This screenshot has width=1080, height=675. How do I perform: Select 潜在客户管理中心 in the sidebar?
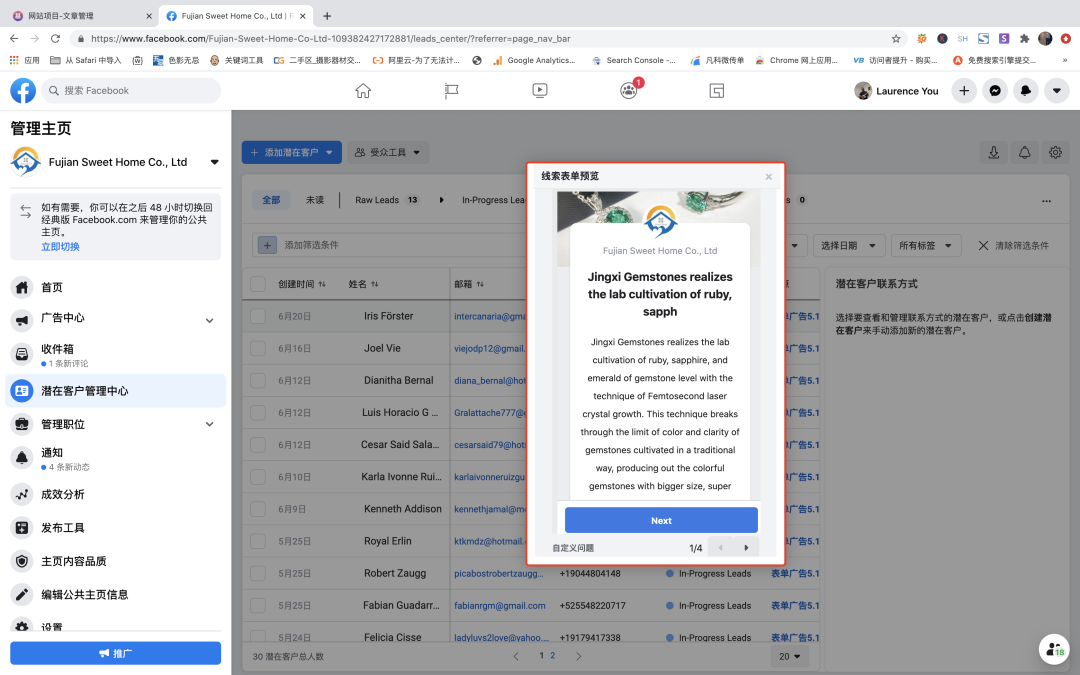point(116,391)
